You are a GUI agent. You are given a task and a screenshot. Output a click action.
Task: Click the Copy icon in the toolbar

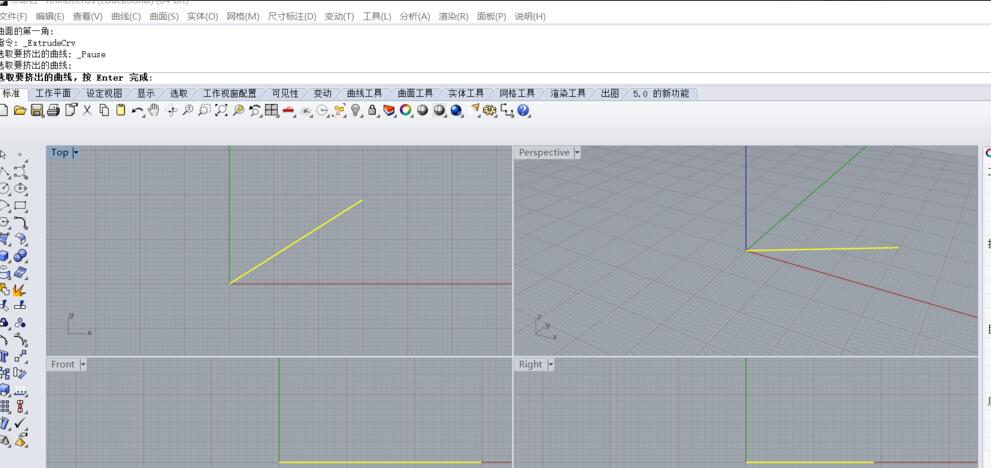104,110
